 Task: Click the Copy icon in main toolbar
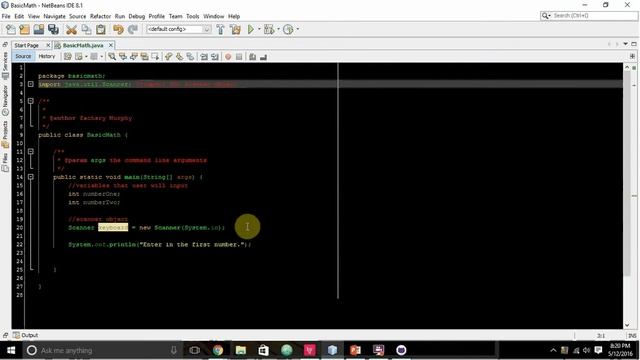86,29
